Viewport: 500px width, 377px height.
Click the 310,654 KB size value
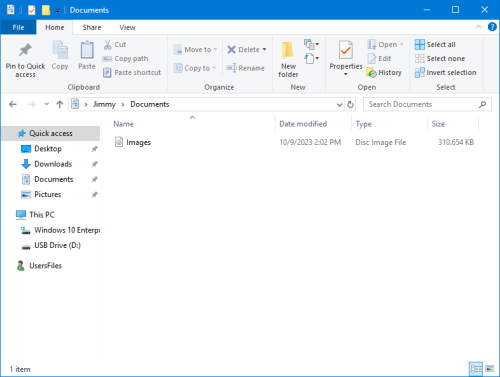456,142
